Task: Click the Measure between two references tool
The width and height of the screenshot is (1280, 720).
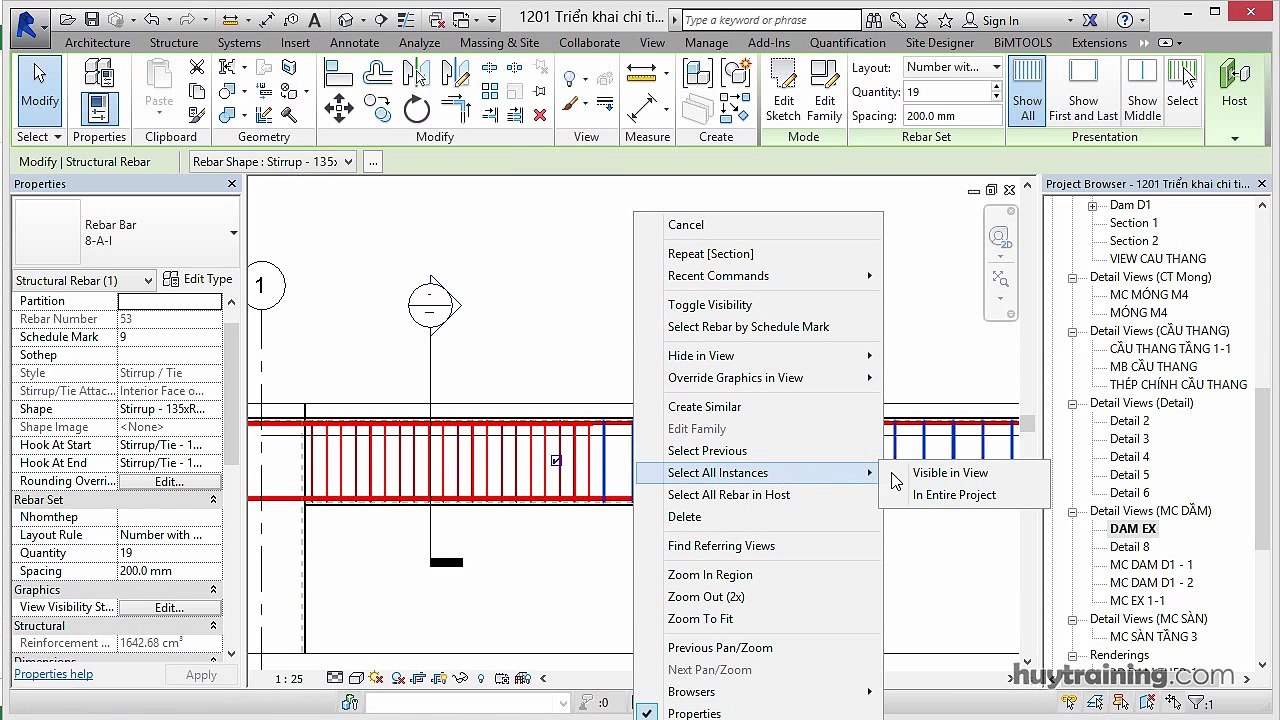Action: point(641,72)
